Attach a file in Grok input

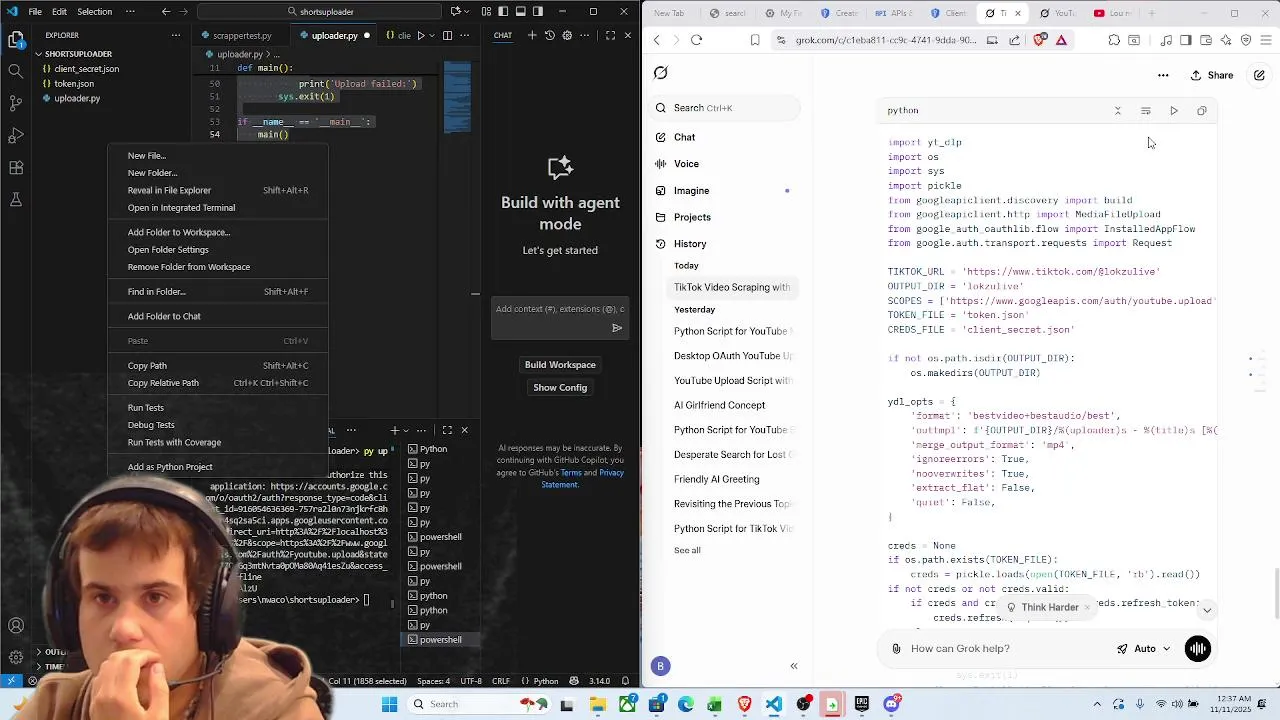point(896,649)
